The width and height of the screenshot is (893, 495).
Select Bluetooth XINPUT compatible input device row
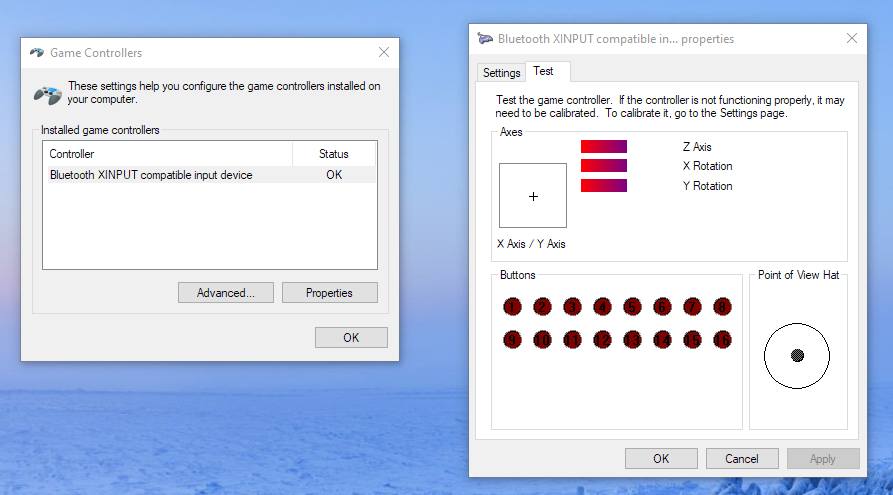coord(210,175)
